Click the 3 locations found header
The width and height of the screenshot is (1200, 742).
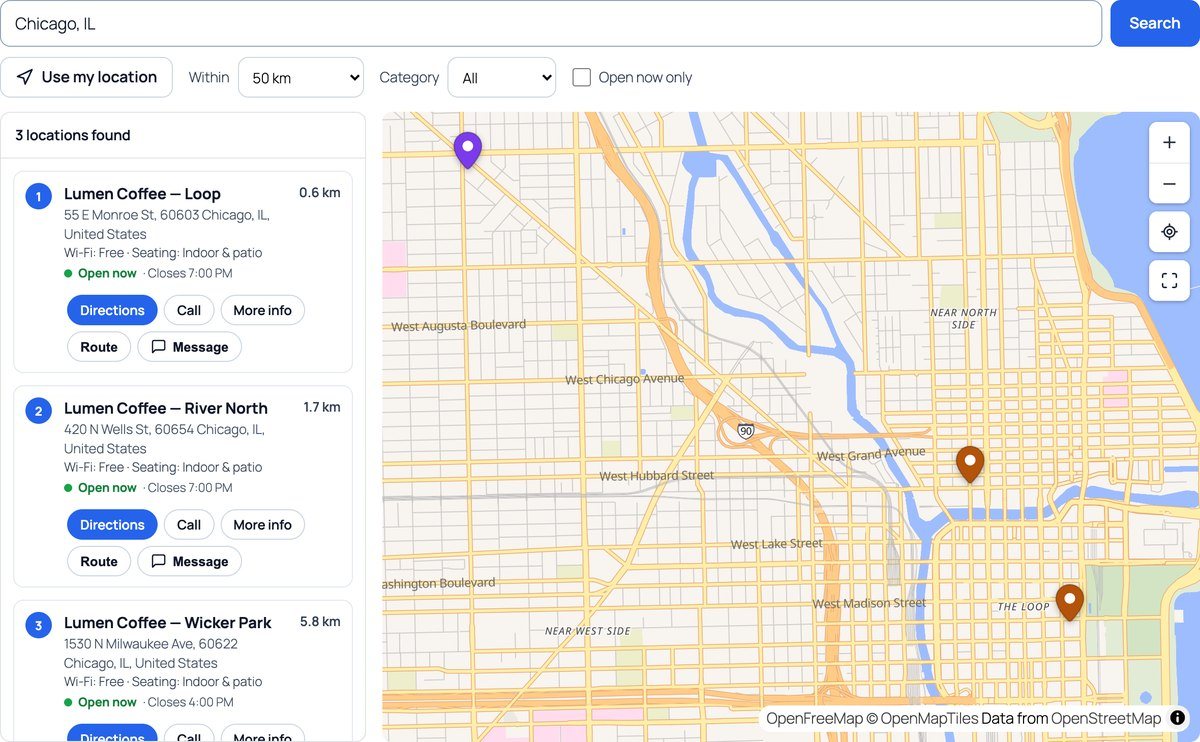pos(73,135)
